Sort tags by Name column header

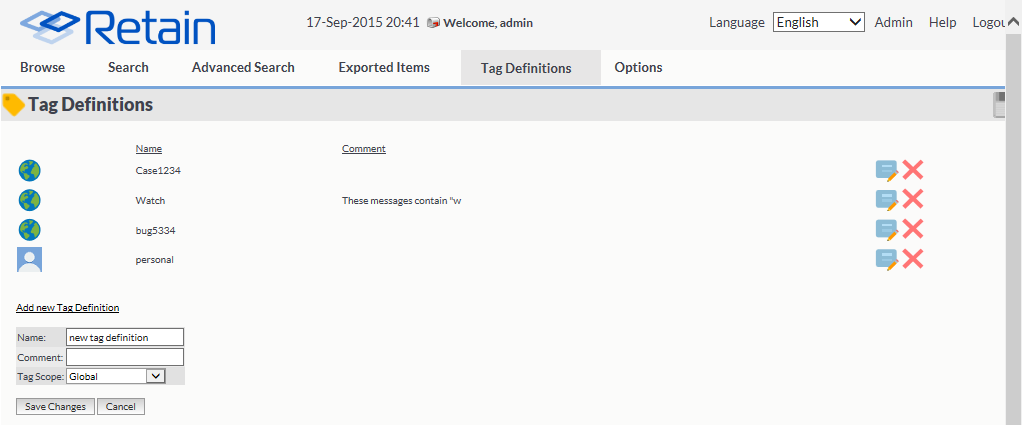(148, 149)
